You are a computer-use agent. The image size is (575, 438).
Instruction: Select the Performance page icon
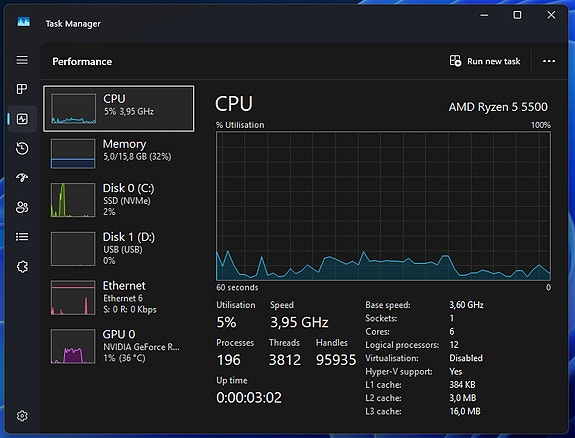[22, 119]
